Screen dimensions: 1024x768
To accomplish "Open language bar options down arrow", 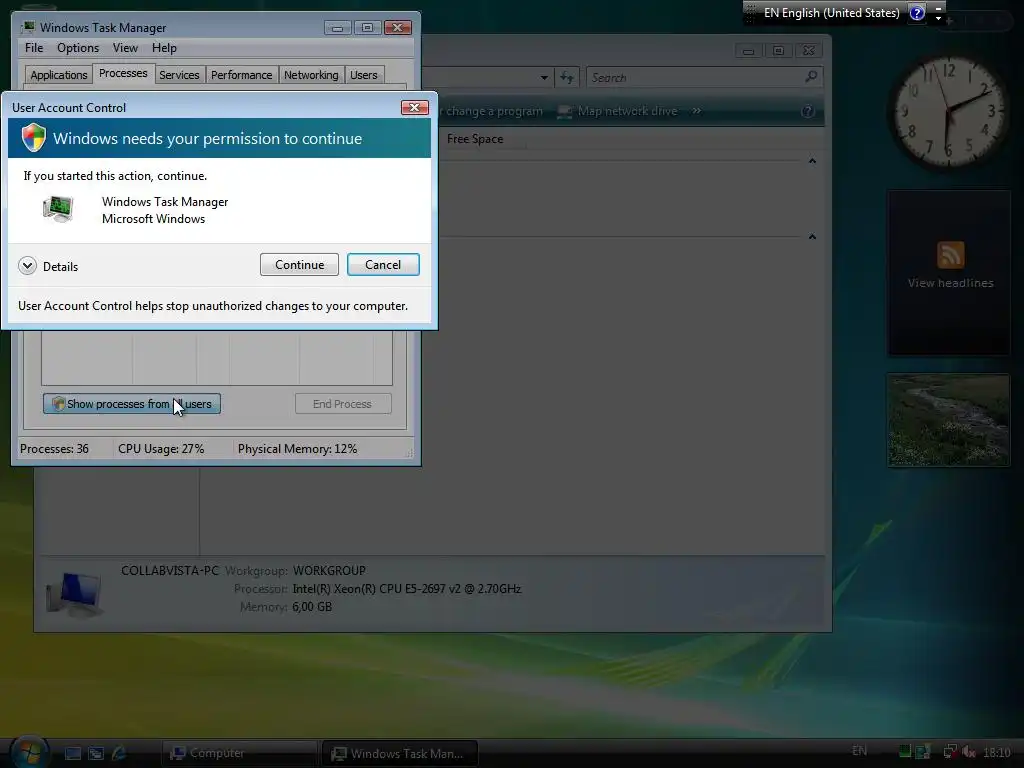I will click(938, 18).
